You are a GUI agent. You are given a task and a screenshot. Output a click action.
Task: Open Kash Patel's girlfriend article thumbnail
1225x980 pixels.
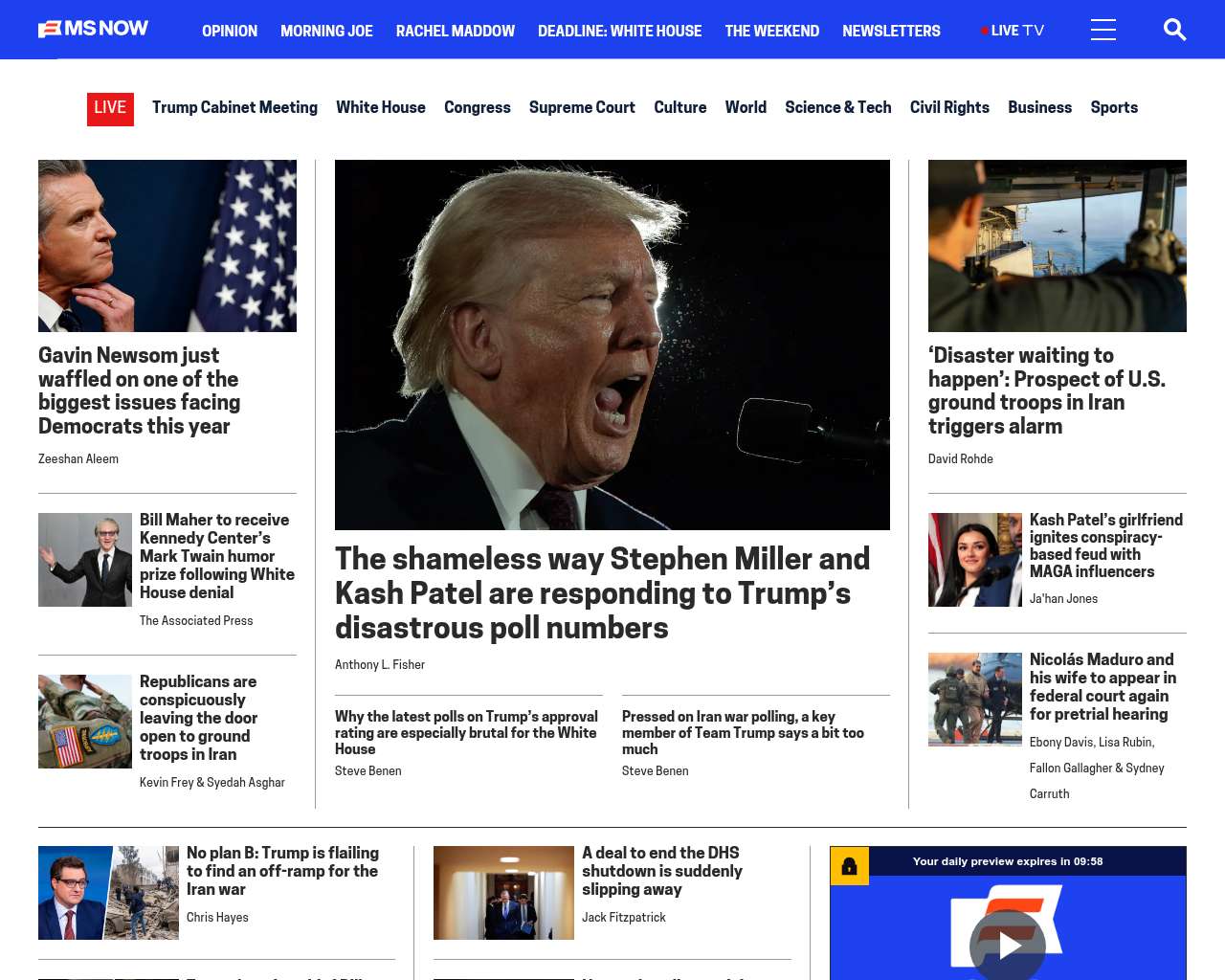coord(974,560)
